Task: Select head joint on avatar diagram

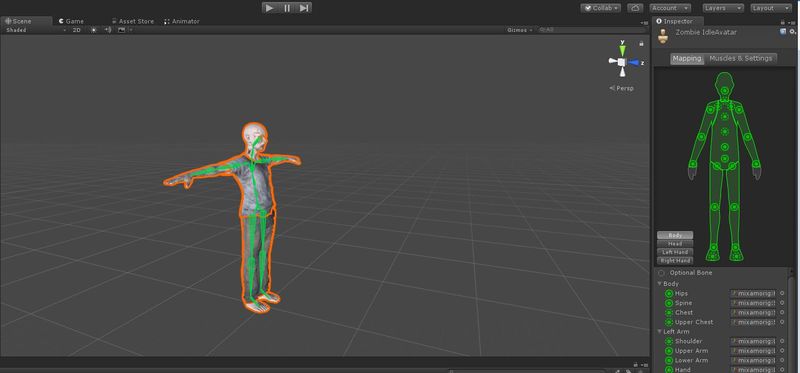Action: click(x=724, y=90)
